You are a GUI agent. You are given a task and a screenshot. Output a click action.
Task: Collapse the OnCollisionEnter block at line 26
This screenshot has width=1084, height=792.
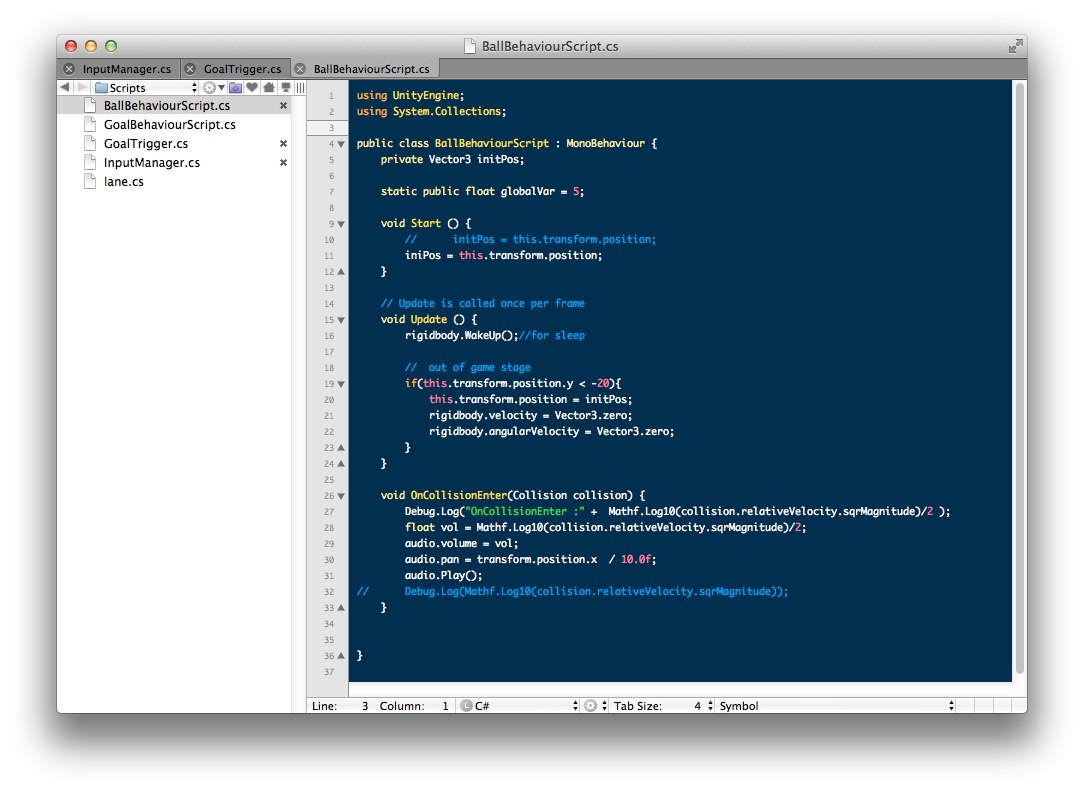pos(340,496)
